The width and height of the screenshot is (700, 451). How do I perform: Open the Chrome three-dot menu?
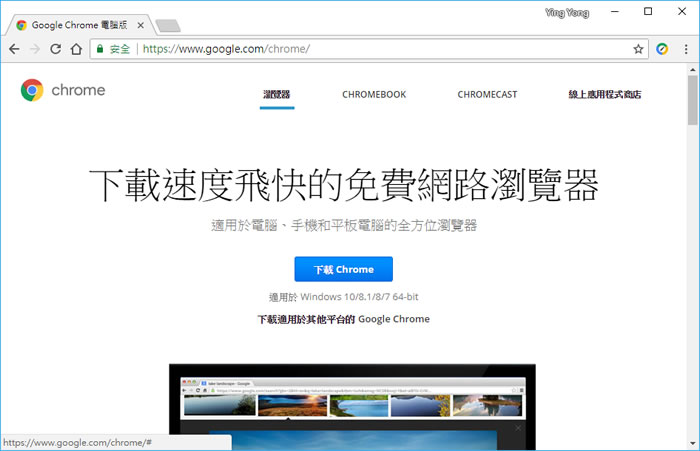point(686,49)
